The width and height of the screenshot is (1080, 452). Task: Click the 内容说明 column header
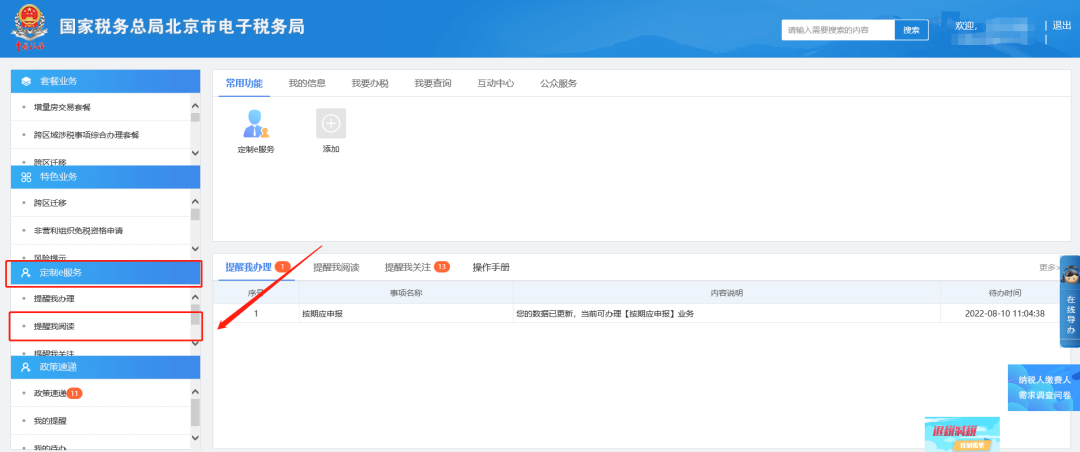coord(727,293)
